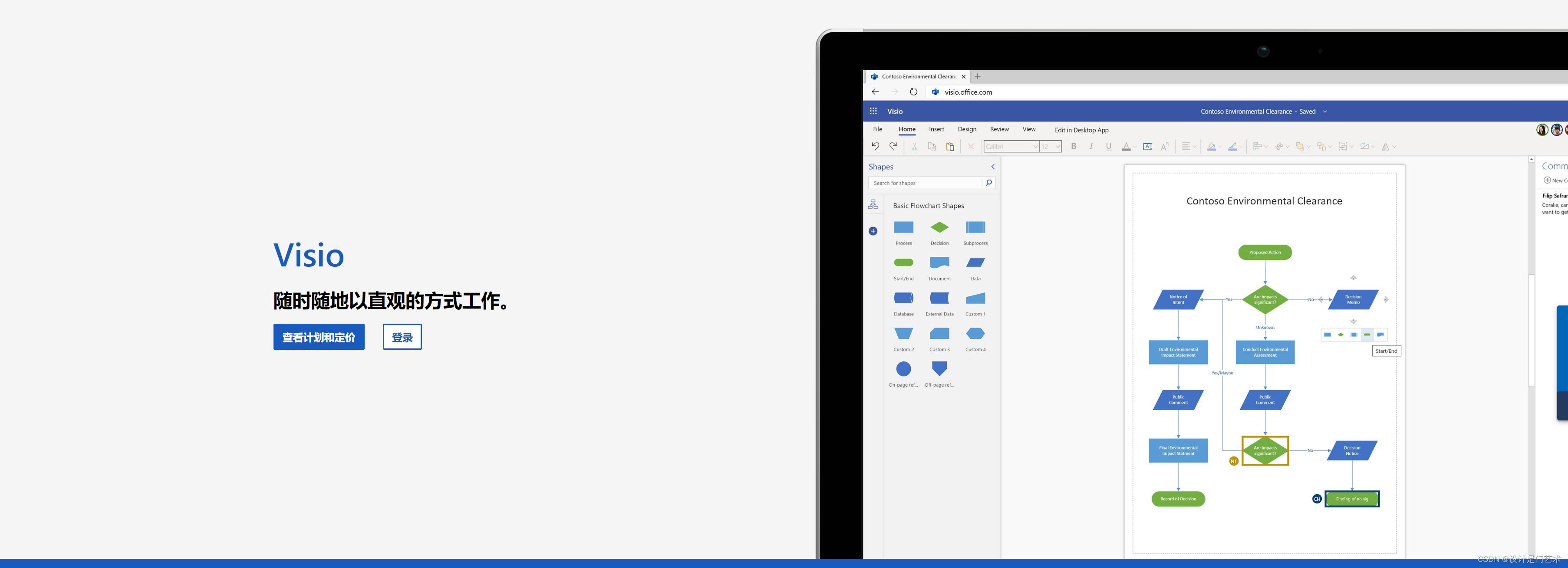The image size is (1568, 568).
Task: Click the Paste clipboard icon
Action: tap(949, 146)
